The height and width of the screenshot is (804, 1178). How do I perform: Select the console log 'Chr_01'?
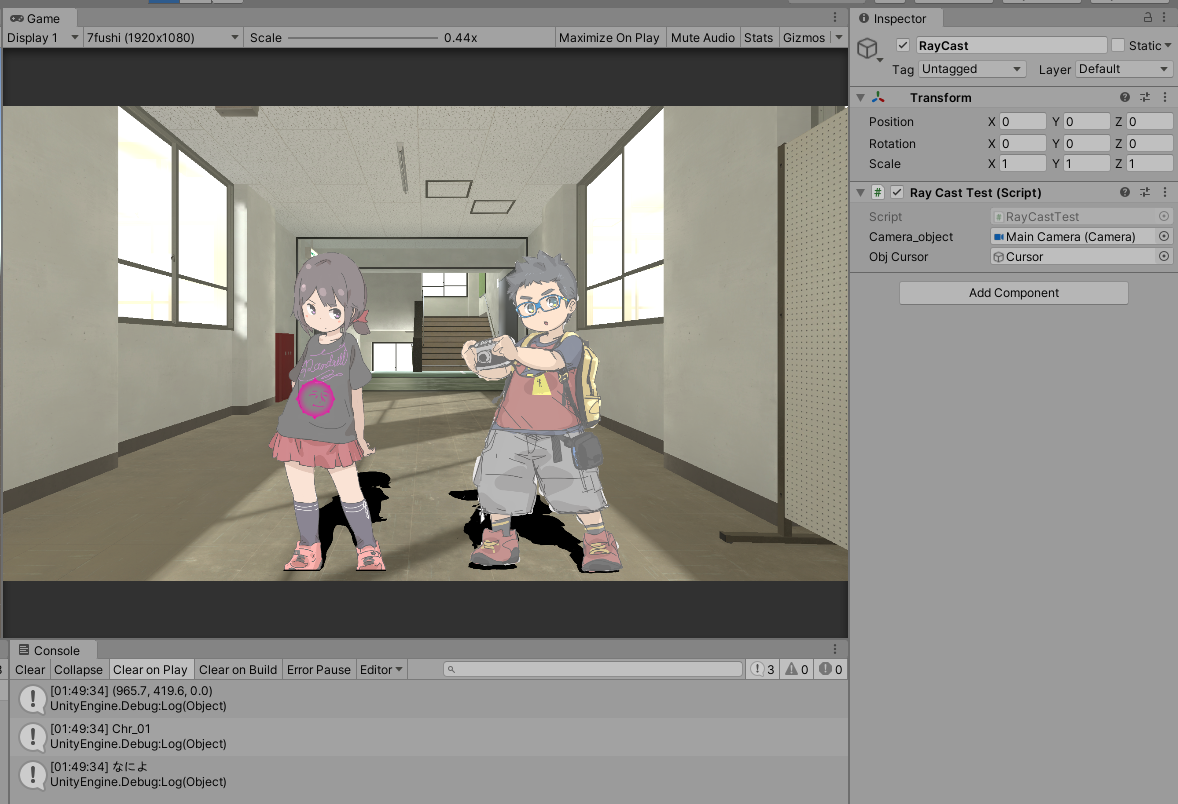[x=429, y=736]
